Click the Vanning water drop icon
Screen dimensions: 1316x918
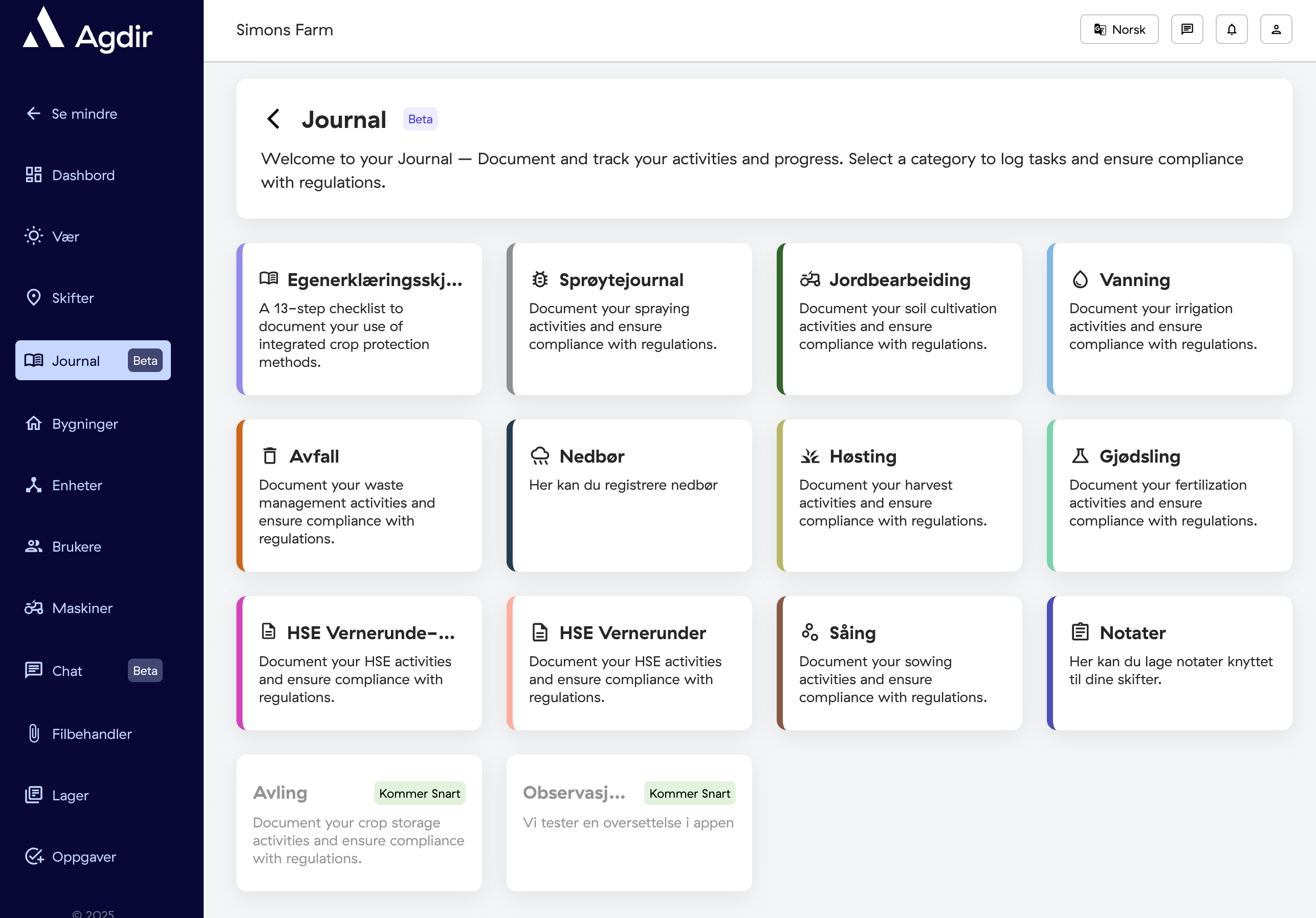[1080, 279]
